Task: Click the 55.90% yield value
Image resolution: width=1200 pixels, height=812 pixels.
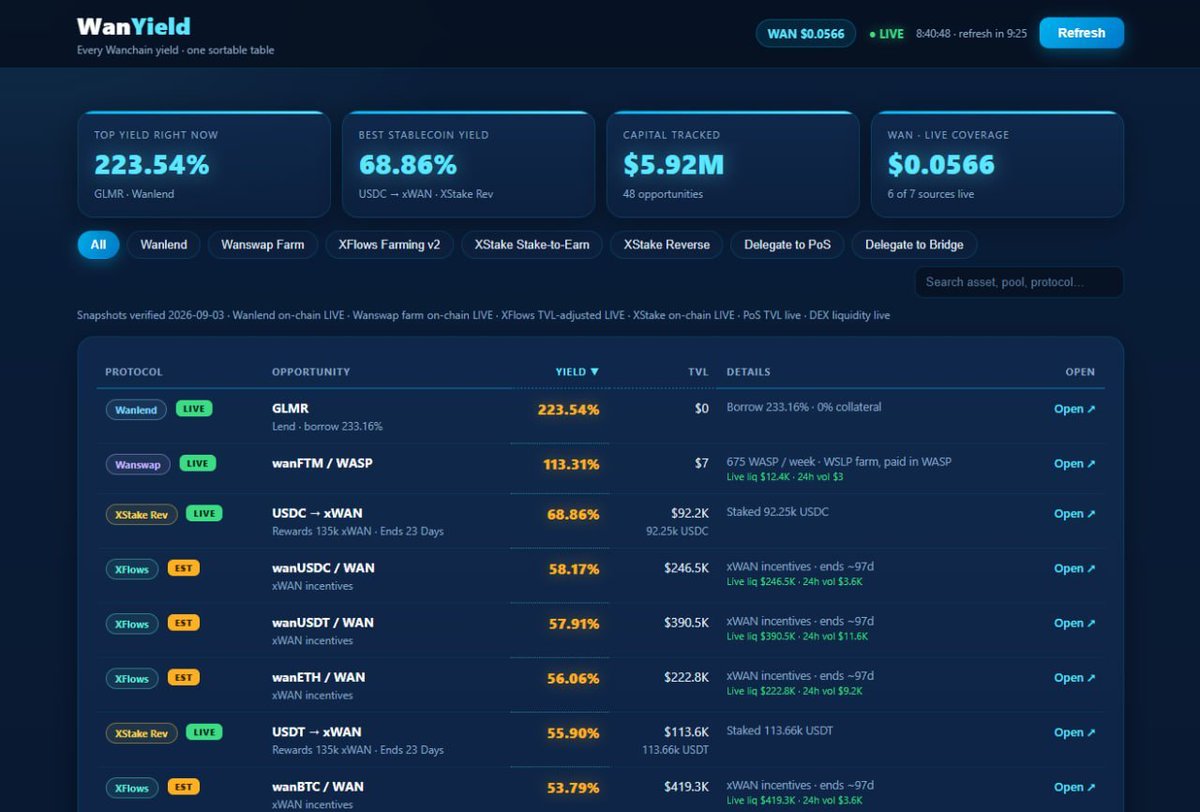Action: click(573, 733)
